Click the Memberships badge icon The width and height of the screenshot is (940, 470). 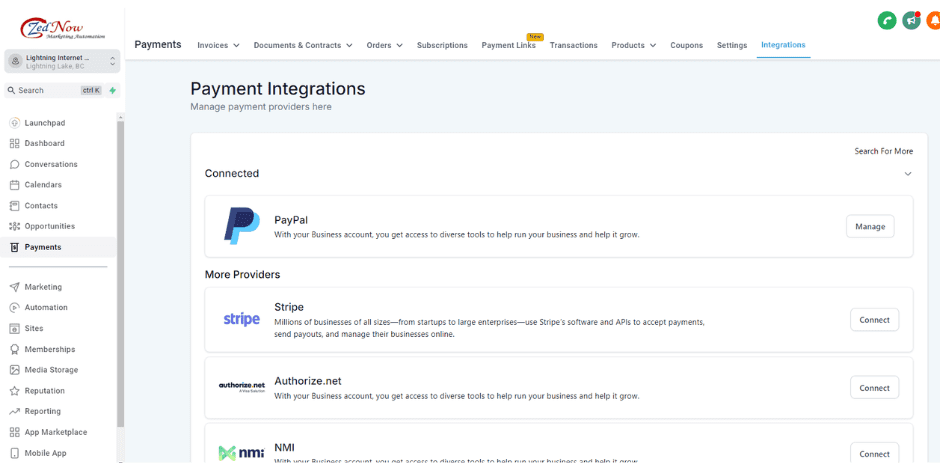tap(15, 349)
